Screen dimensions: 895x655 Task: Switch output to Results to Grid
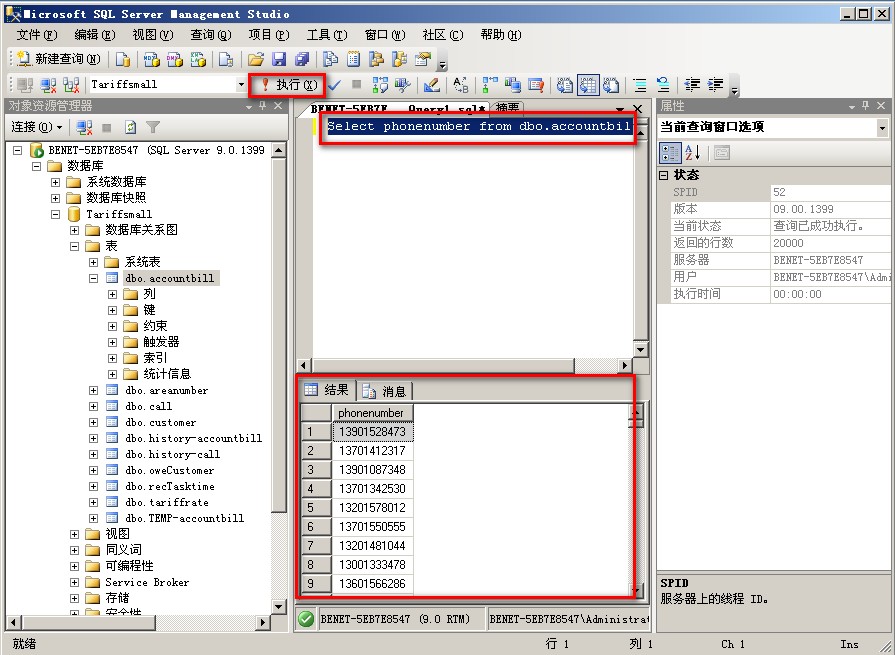pos(587,85)
